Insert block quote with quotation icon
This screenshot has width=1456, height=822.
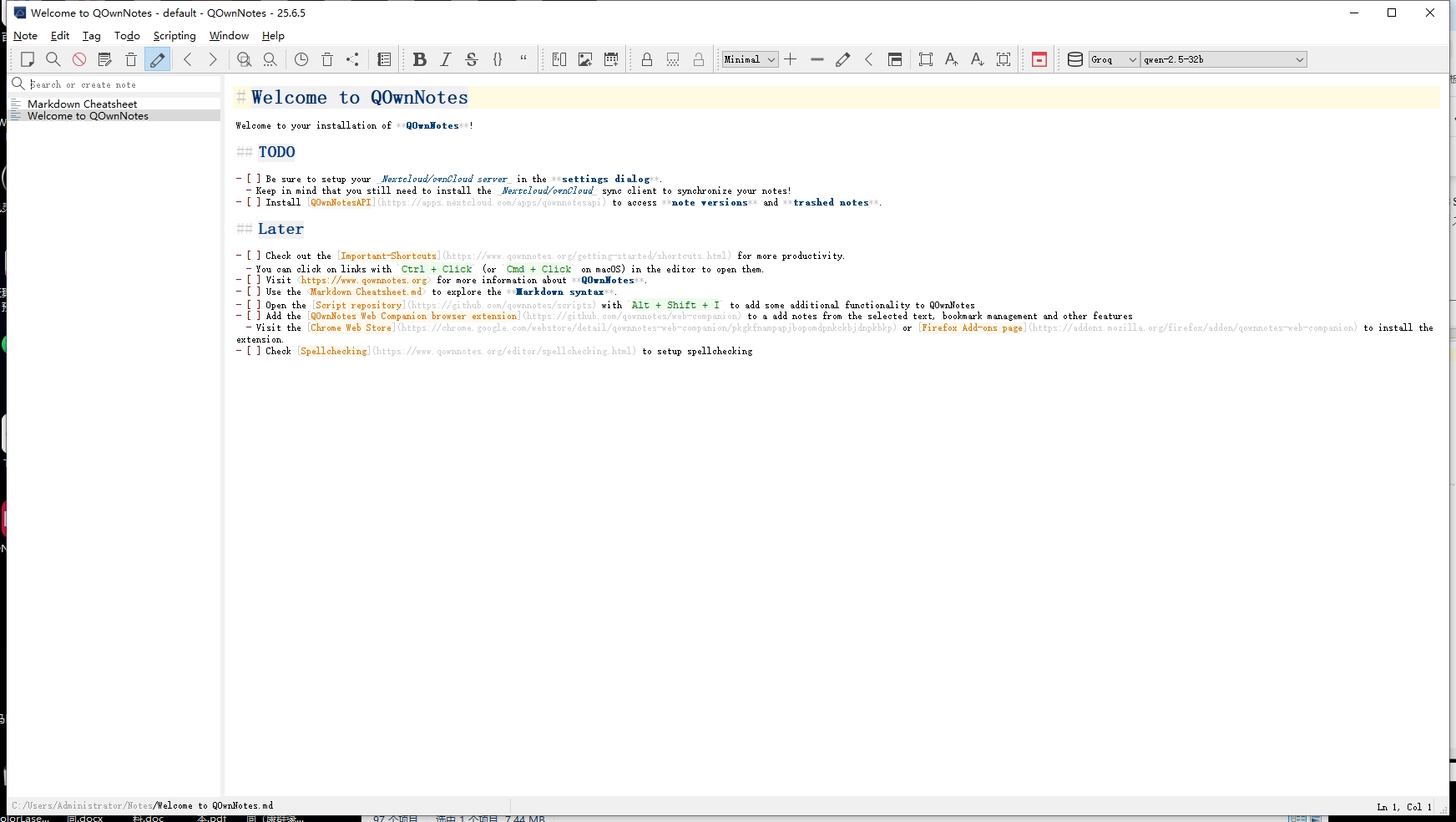tap(523, 59)
